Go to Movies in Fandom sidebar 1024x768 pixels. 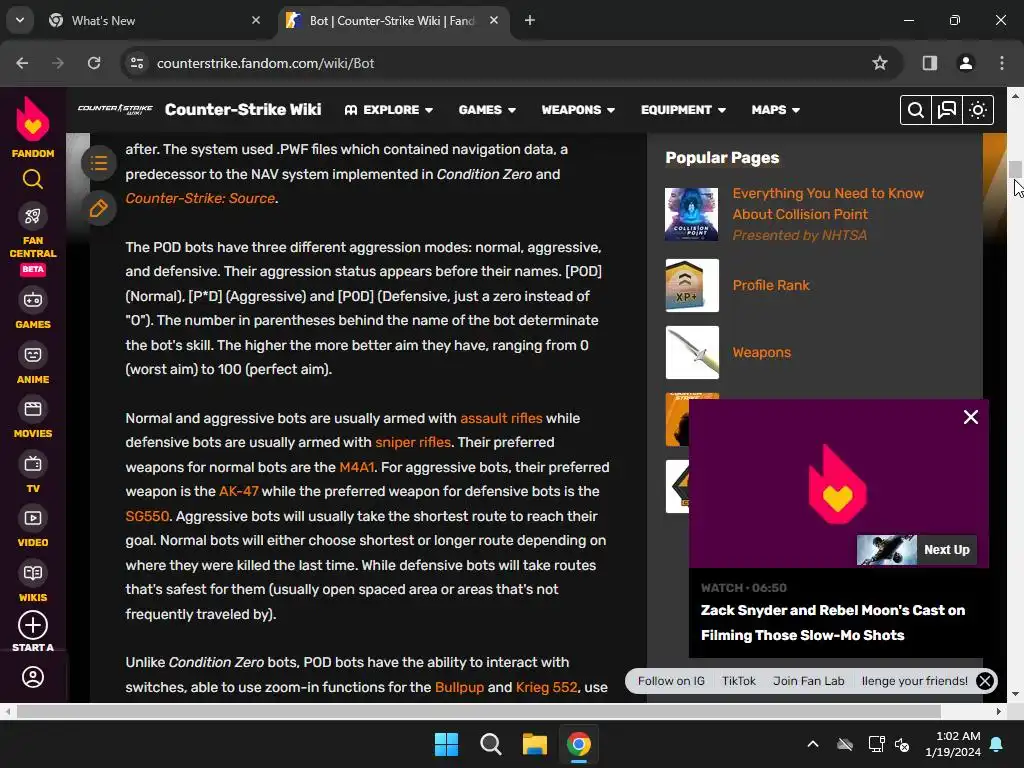tap(33, 418)
